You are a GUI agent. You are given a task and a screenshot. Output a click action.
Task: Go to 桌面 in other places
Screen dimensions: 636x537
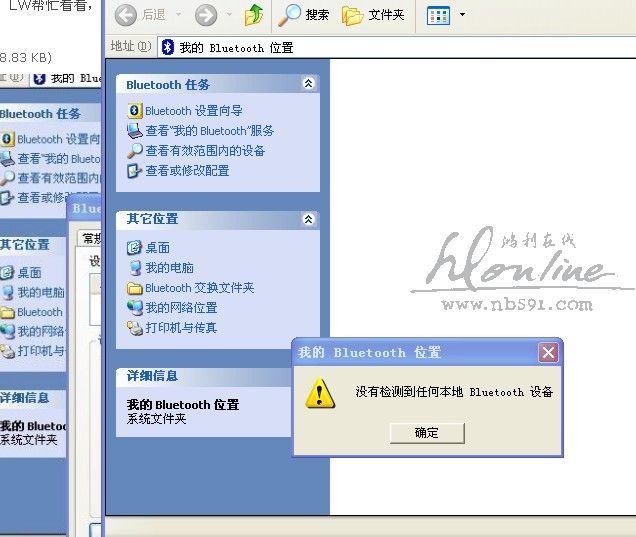click(x=157, y=248)
